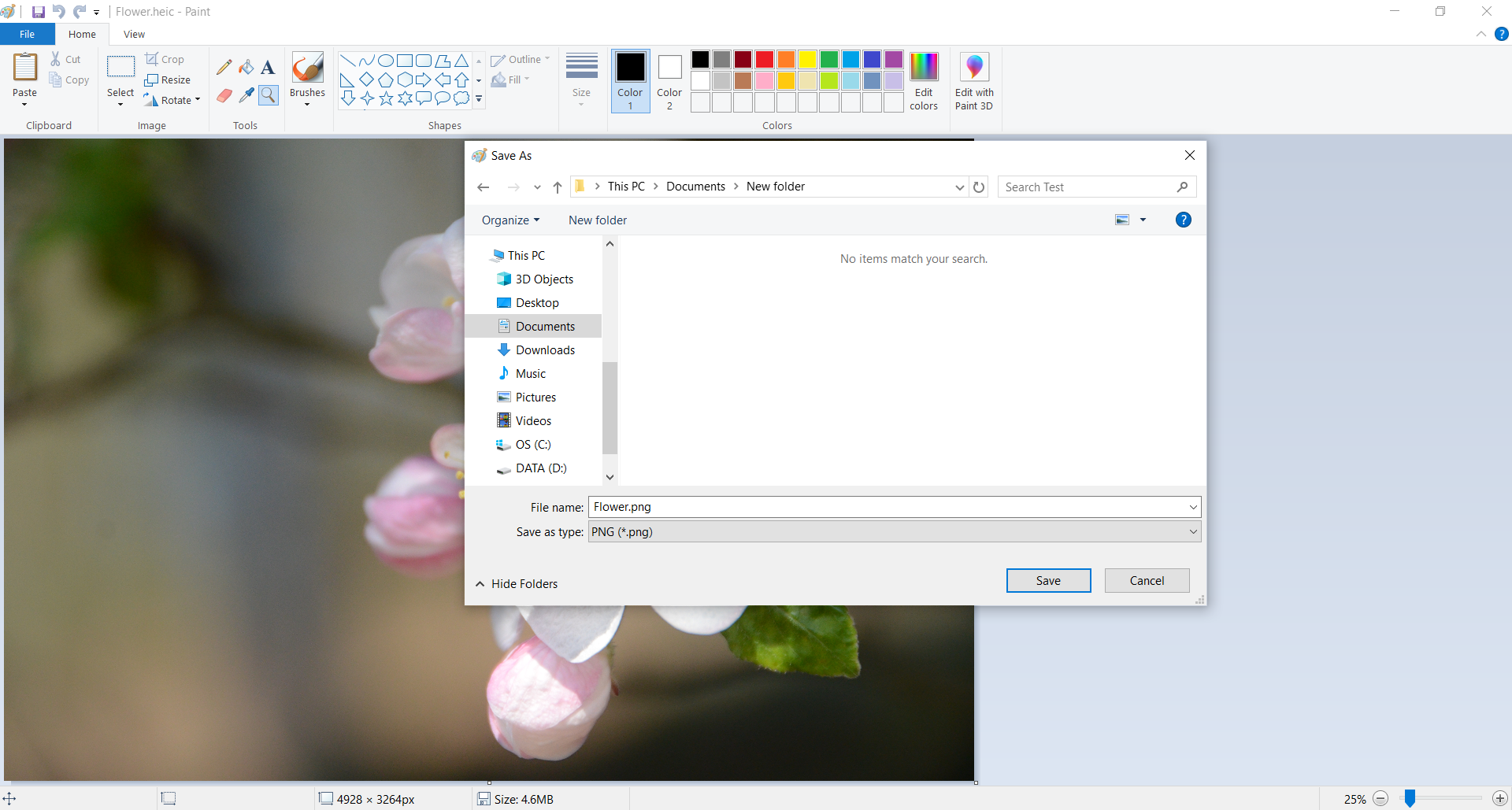This screenshot has height=810, width=1512.
Task: Click the Refresh button in Save As dialog
Action: tap(979, 187)
